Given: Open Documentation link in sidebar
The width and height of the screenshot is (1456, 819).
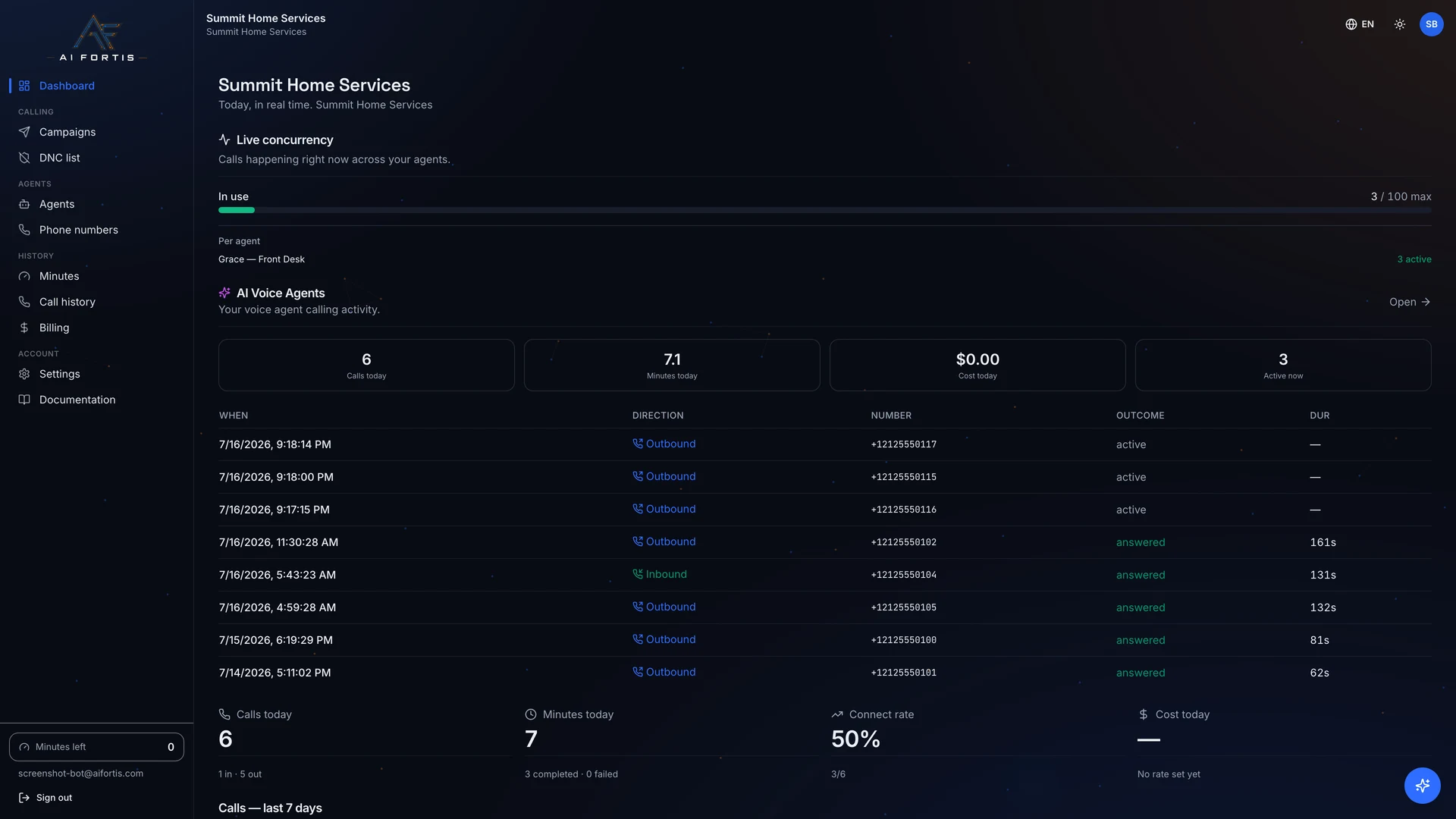Looking at the screenshot, I should coord(97,400).
